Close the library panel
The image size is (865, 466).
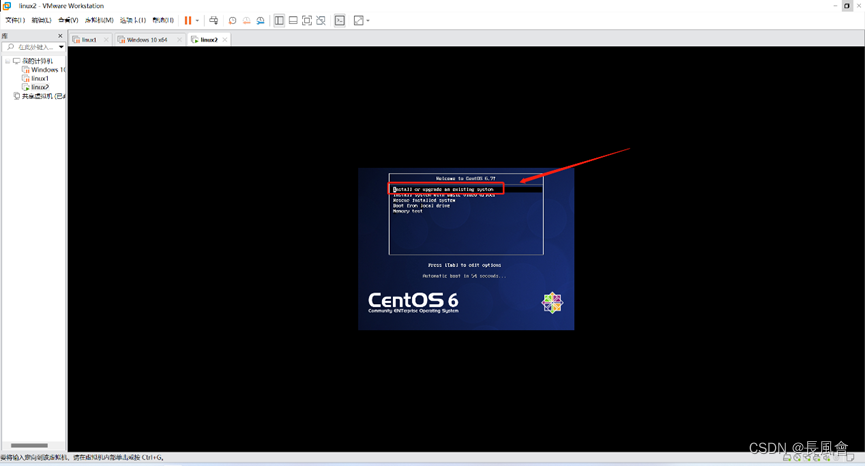(60, 36)
